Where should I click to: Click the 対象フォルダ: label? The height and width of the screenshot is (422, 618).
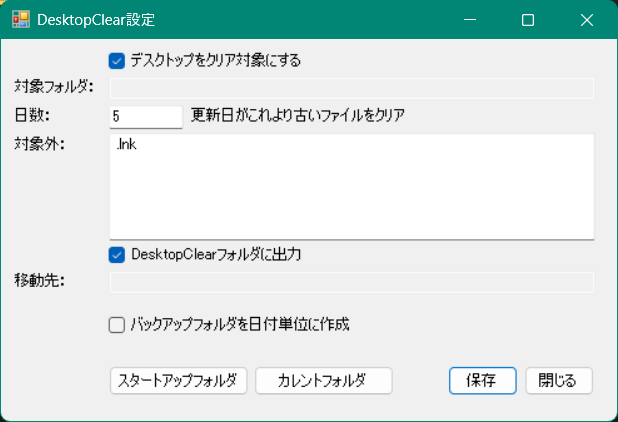point(54,87)
